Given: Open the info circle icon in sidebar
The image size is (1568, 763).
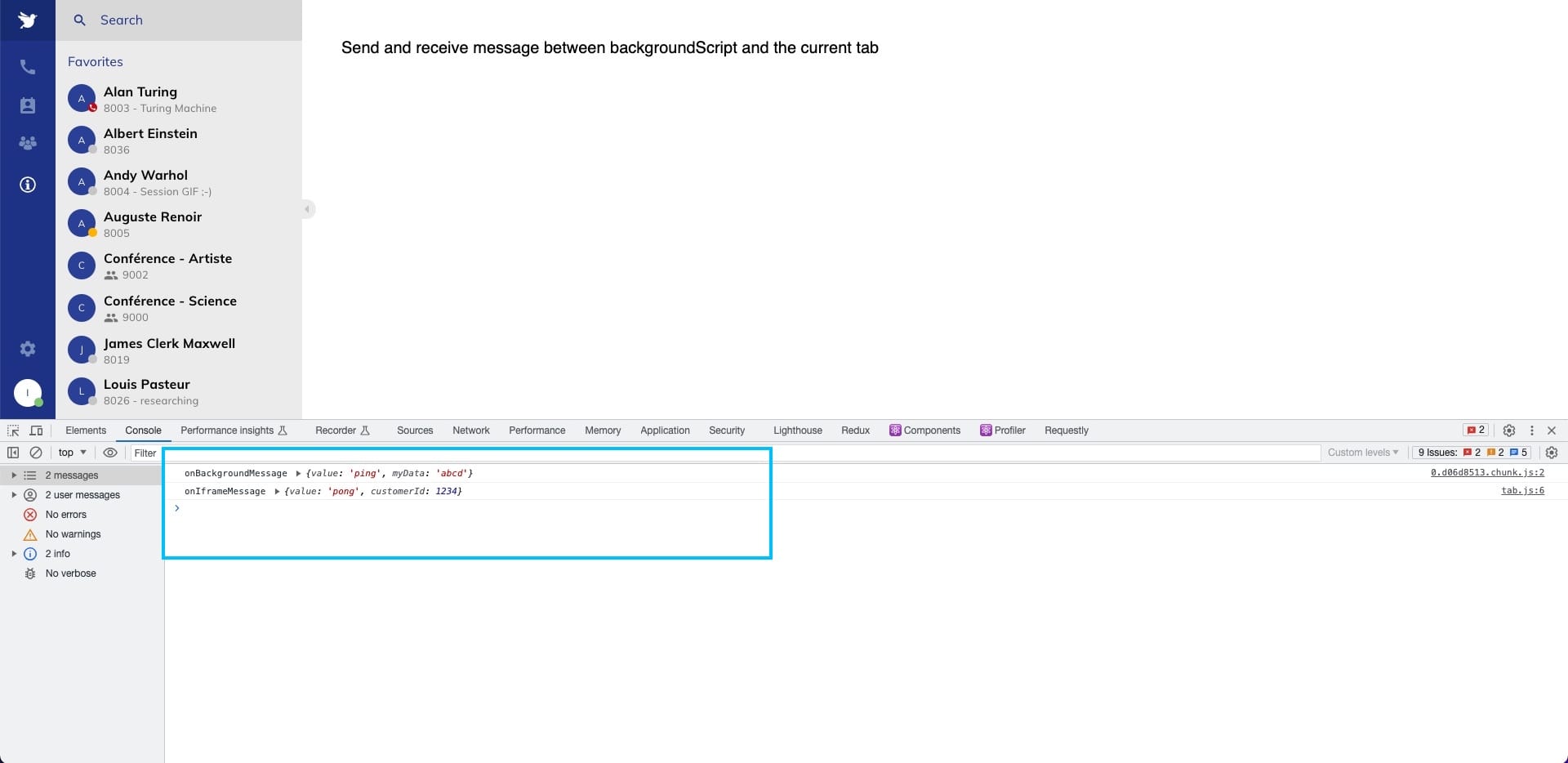Looking at the screenshot, I should tap(28, 185).
